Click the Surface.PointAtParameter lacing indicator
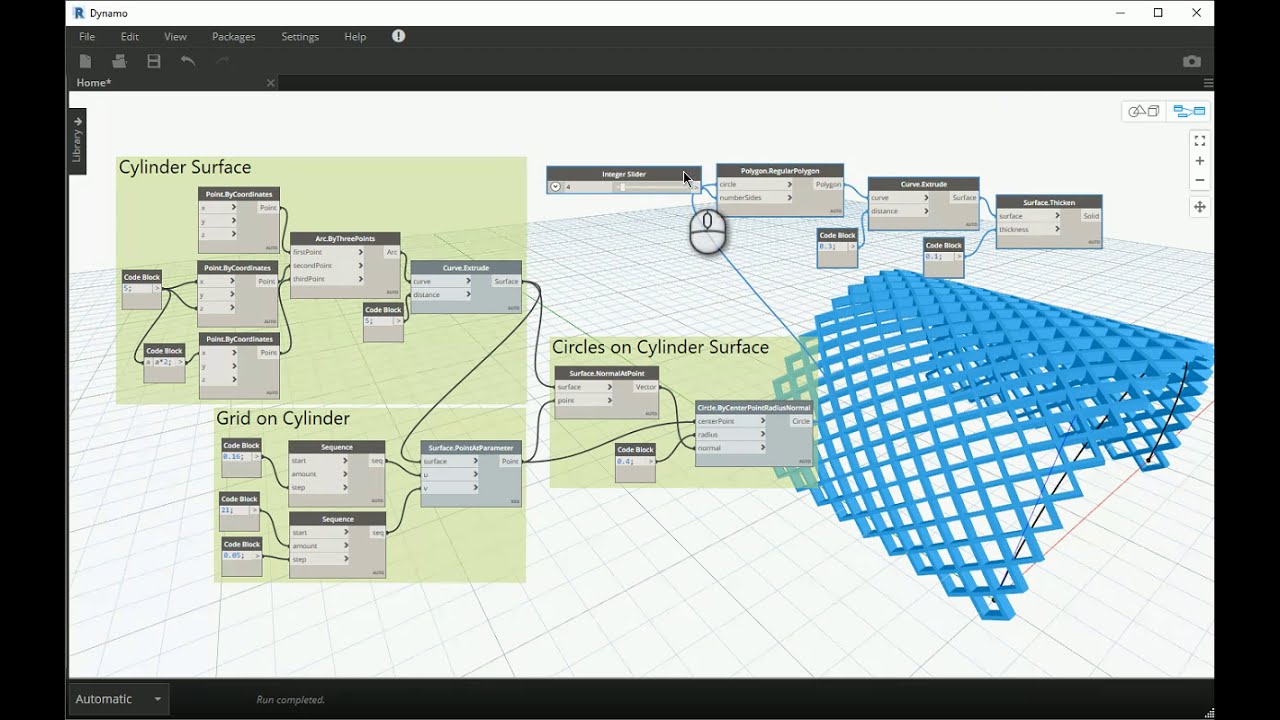This screenshot has height=720, width=1280. (515, 500)
